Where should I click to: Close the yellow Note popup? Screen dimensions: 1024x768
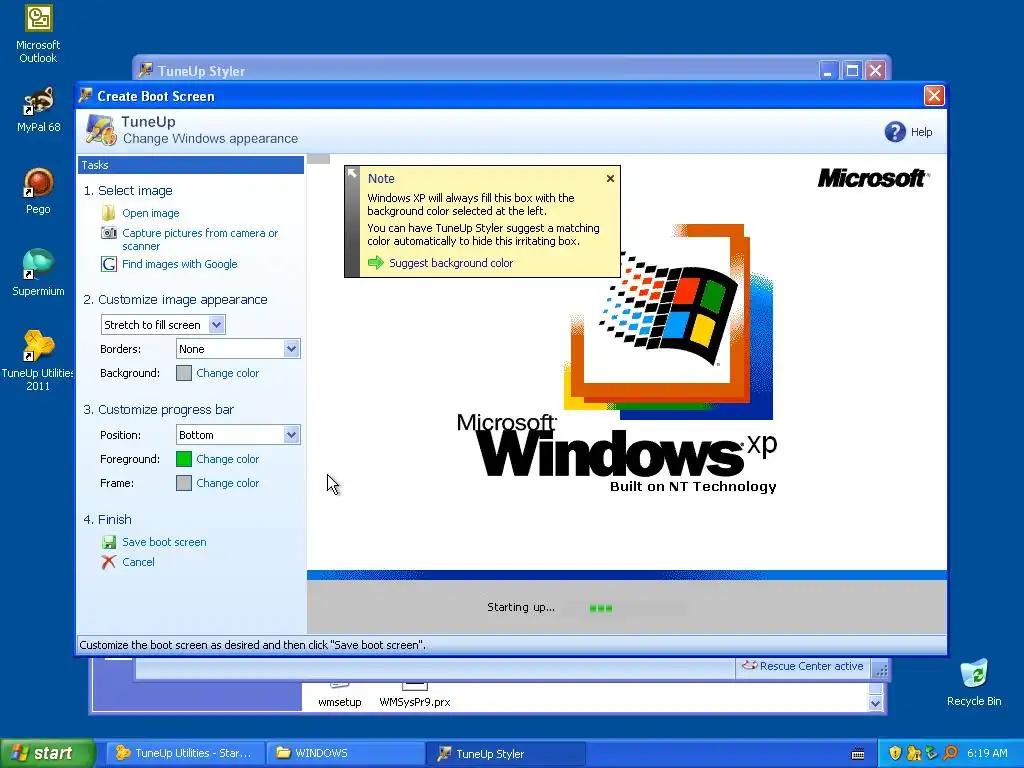click(x=610, y=178)
